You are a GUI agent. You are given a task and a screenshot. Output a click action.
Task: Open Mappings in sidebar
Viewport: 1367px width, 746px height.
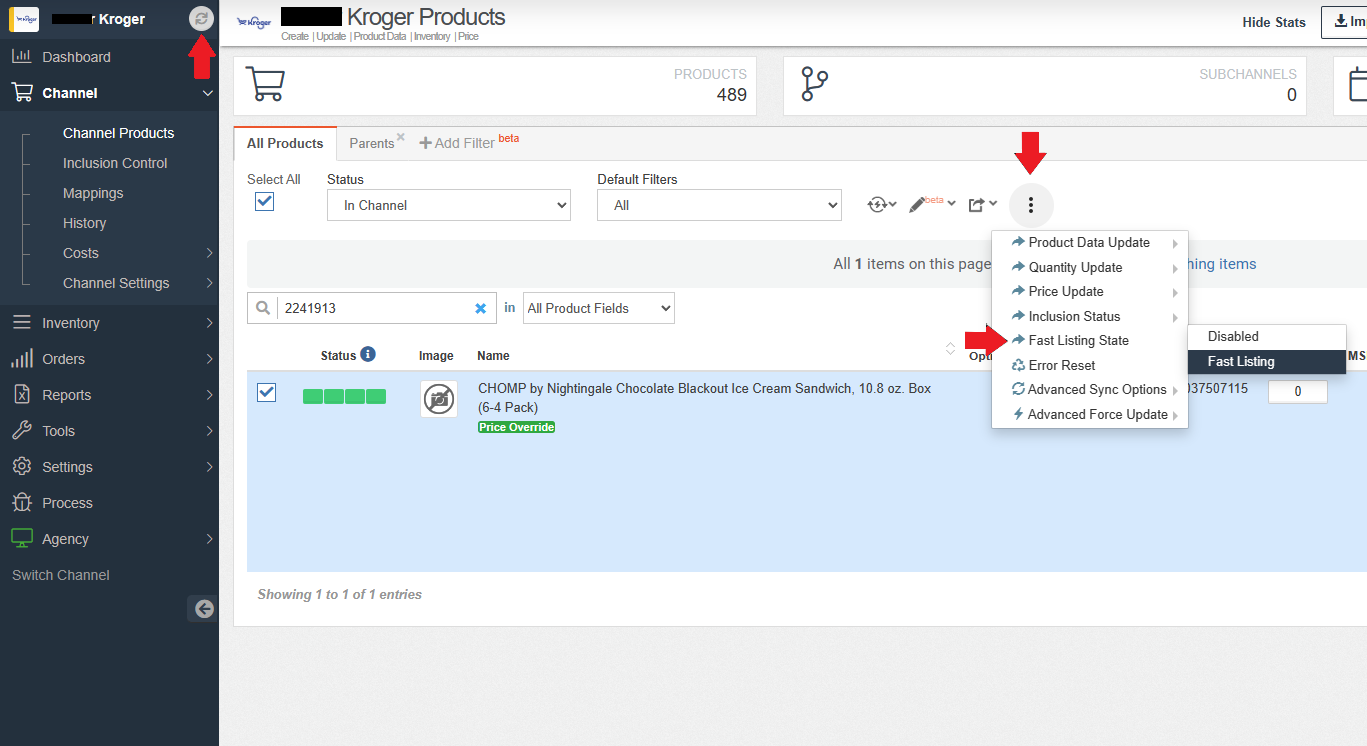[93, 193]
